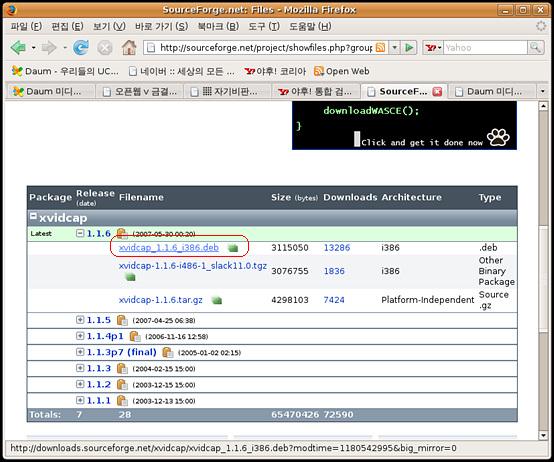Screen dimensions: 554x462
Task: Open release notes icon for 1.1.6
Action: pyautogui.click(x=122, y=233)
